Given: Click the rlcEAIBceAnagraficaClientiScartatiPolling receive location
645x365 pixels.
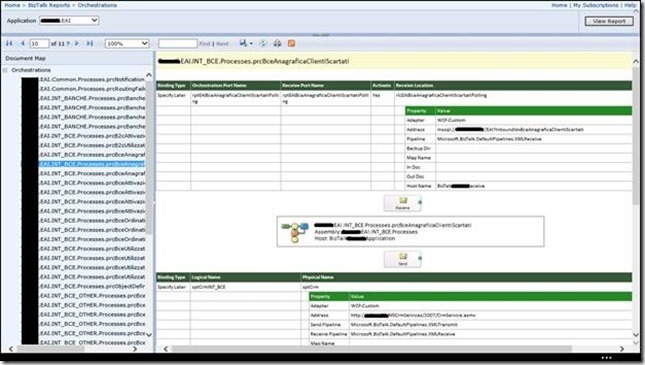Looking at the screenshot, I should pos(441,95).
